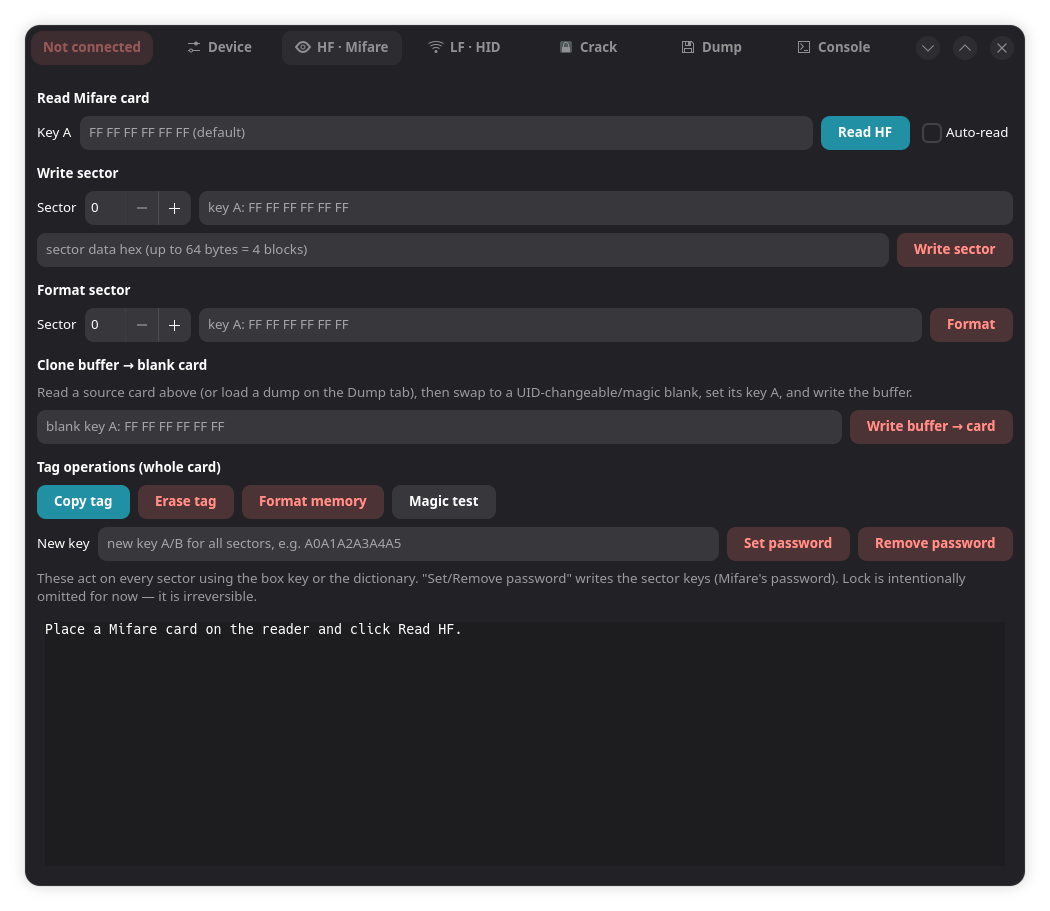Screen dimensions: 1050x911
Task: Click the Erase tag button
Action: 185,502
